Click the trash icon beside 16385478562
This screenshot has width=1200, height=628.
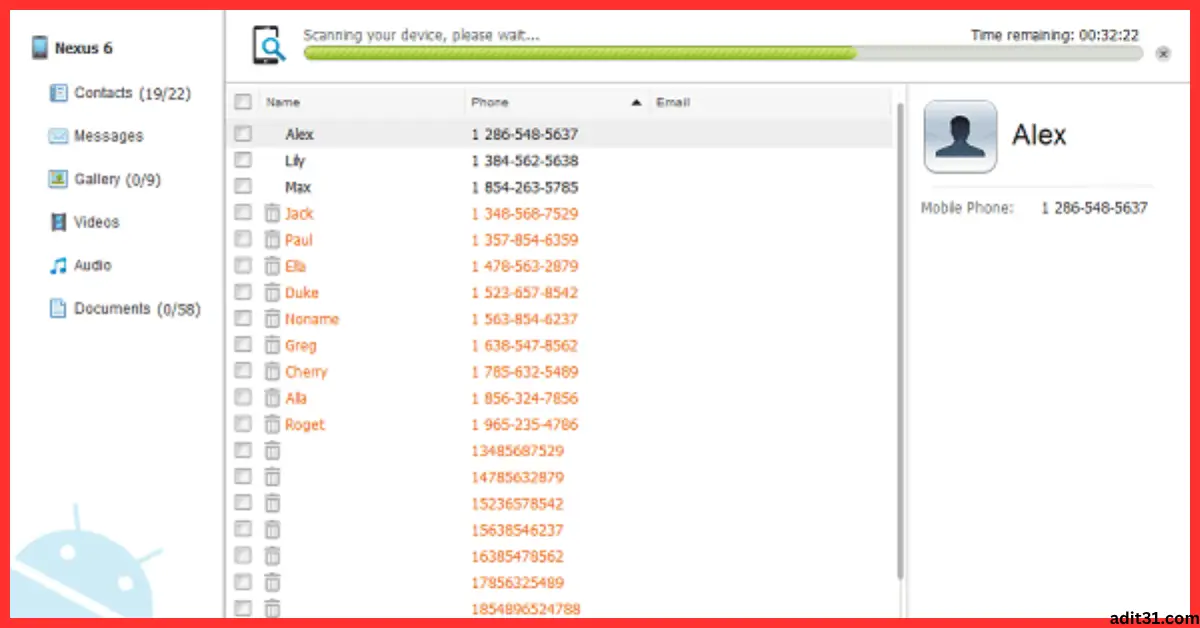click(x=272, y=556)
